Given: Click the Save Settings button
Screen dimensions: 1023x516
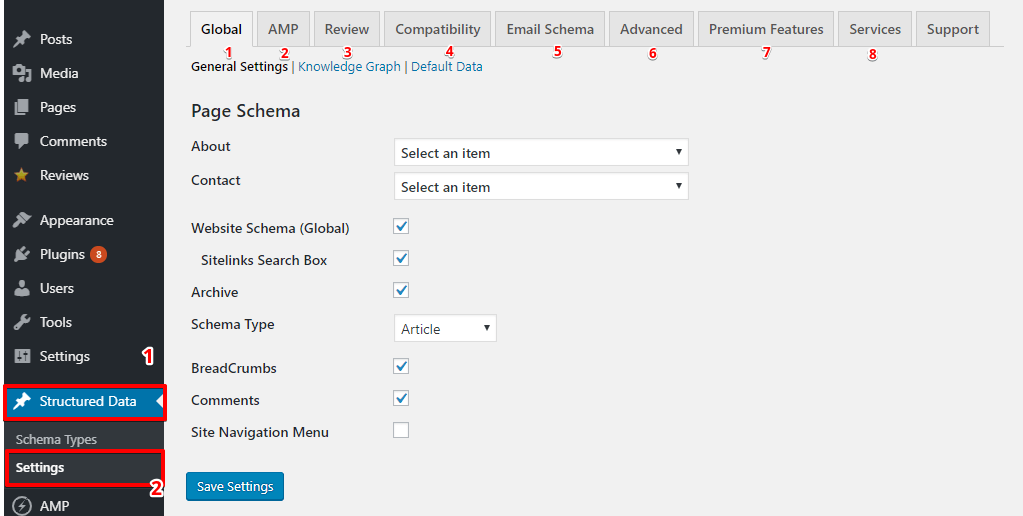Looking at the screenshot, I should [235, 487].
